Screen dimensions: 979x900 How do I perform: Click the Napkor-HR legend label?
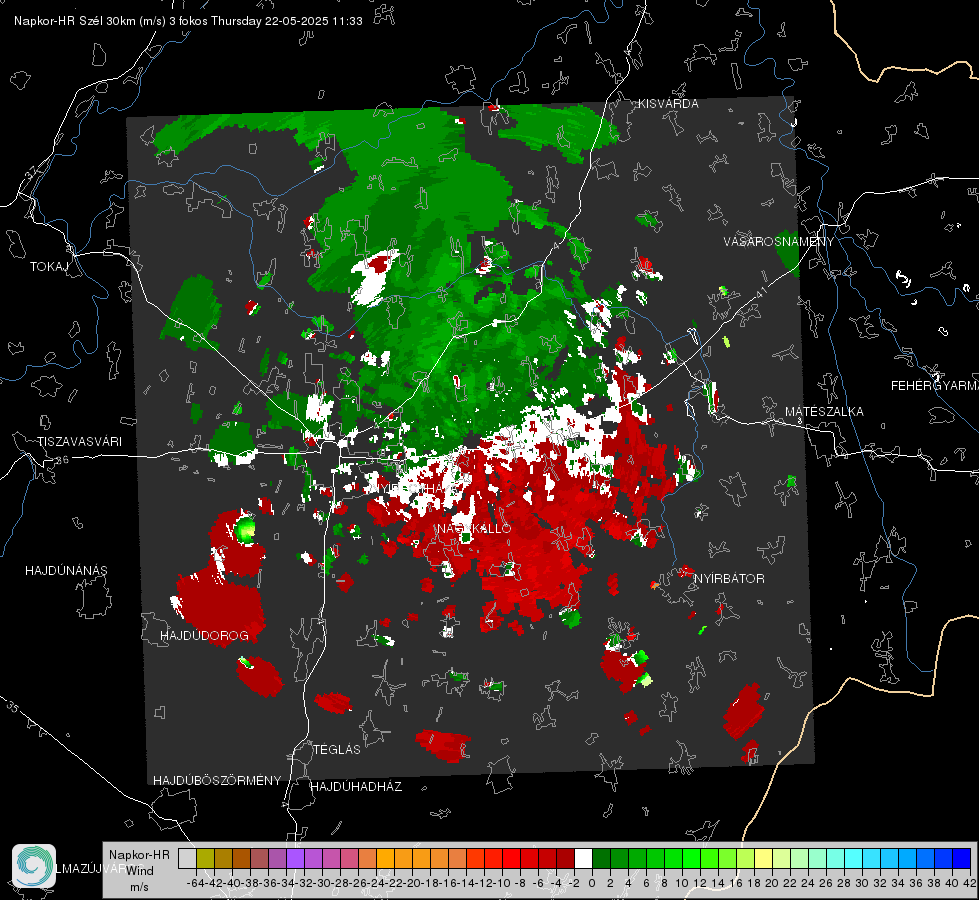pyautogui.click(x=139, y=855)
